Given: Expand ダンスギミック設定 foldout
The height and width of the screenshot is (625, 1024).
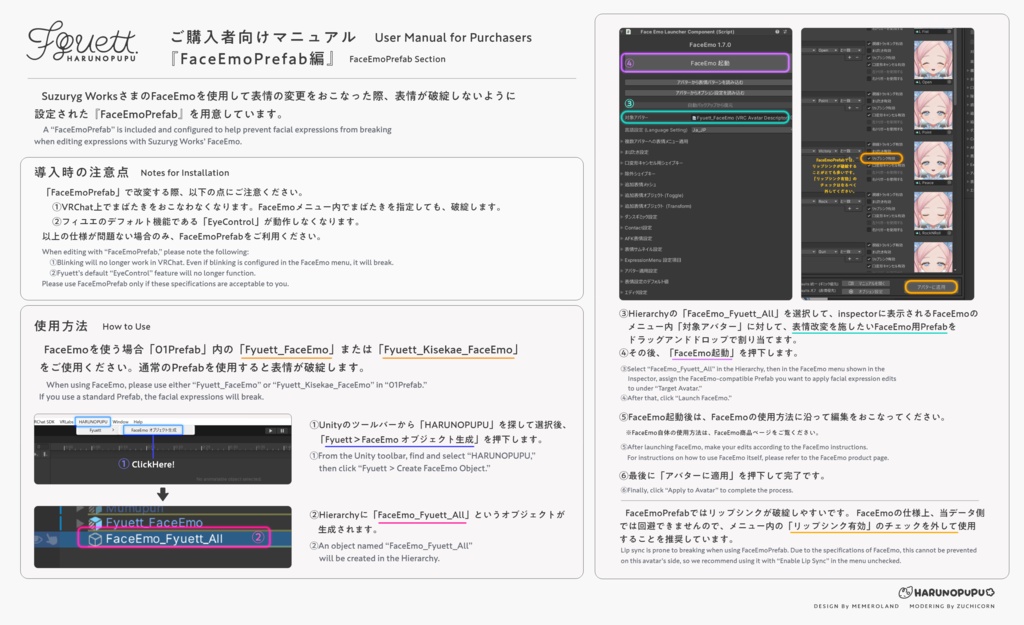Looking at the screenshot, I should (x=622, y=217).
